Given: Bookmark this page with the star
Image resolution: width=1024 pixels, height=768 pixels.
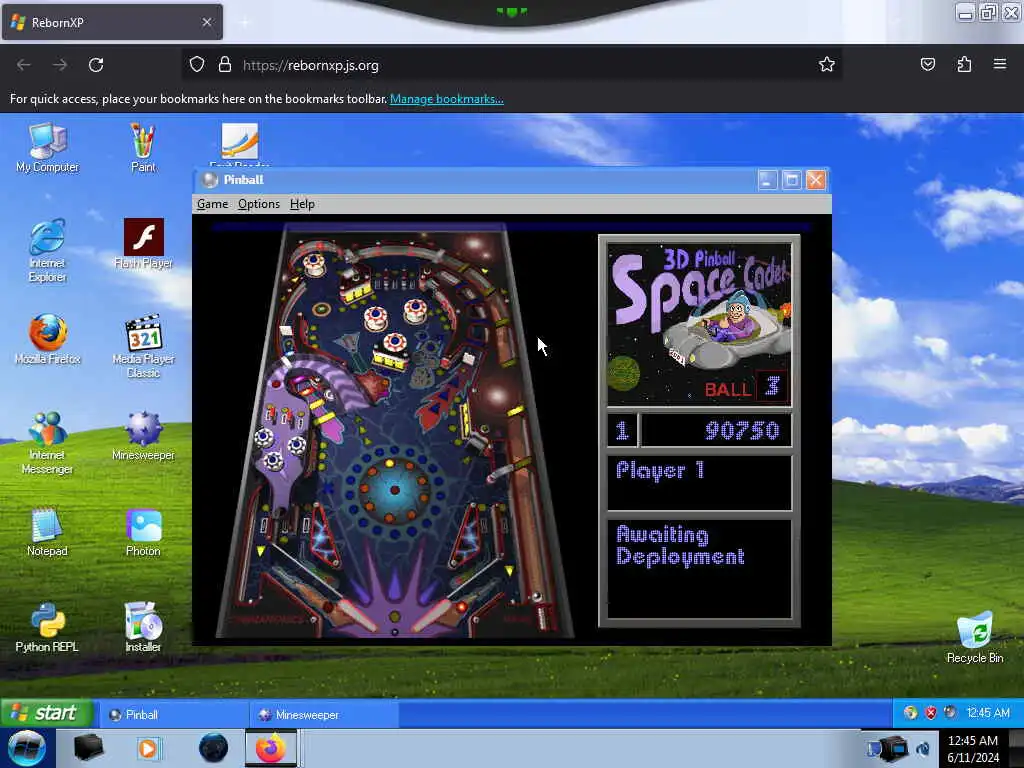Looking at the screenshot, I should pyautogui.click(x=827, y=65).
